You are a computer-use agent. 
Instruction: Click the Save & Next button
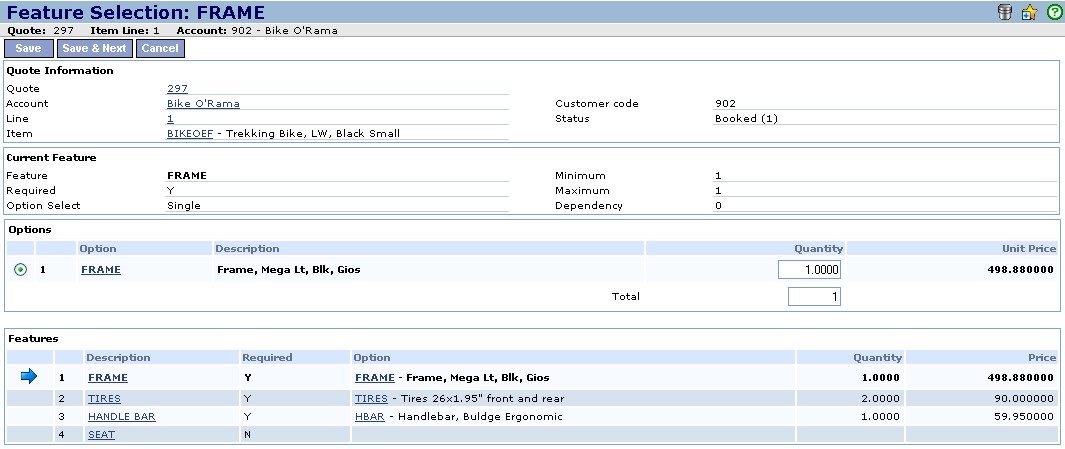click(x=94, y=48)
